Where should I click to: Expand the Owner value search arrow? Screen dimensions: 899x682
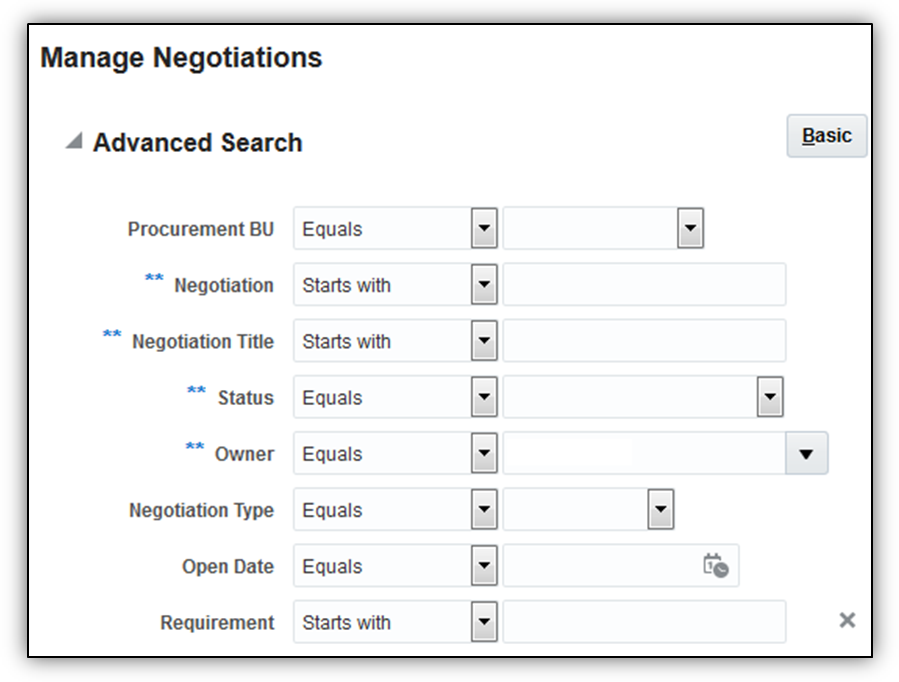[x=807, y=454]
